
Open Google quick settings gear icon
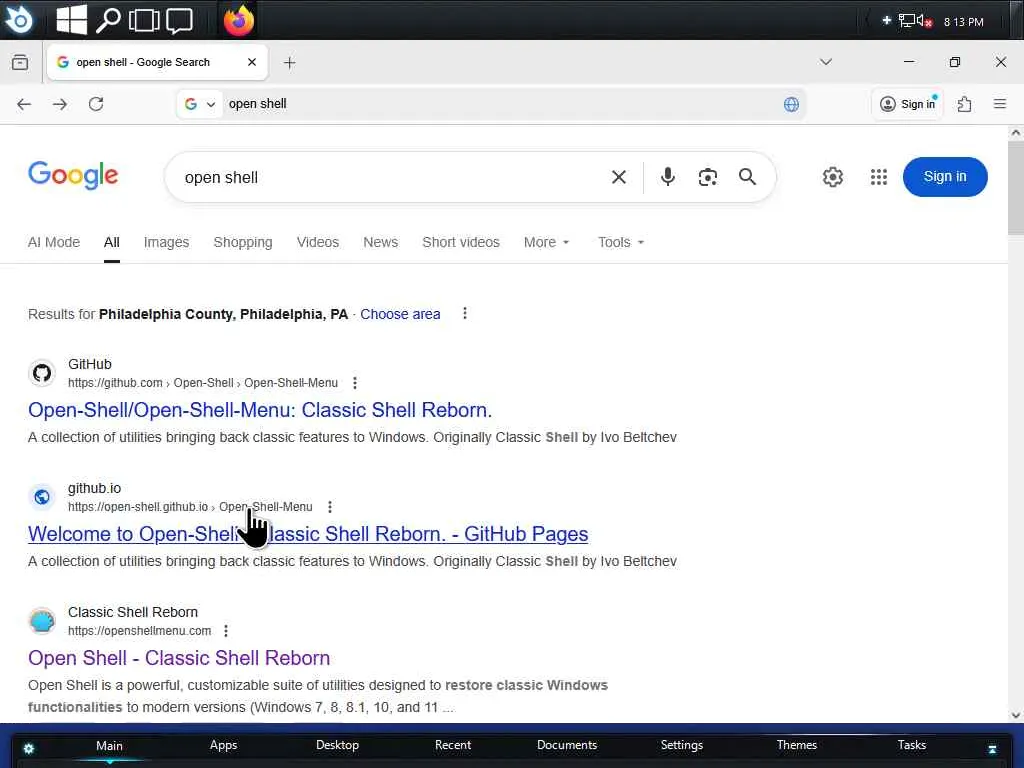tap(833, 177)
